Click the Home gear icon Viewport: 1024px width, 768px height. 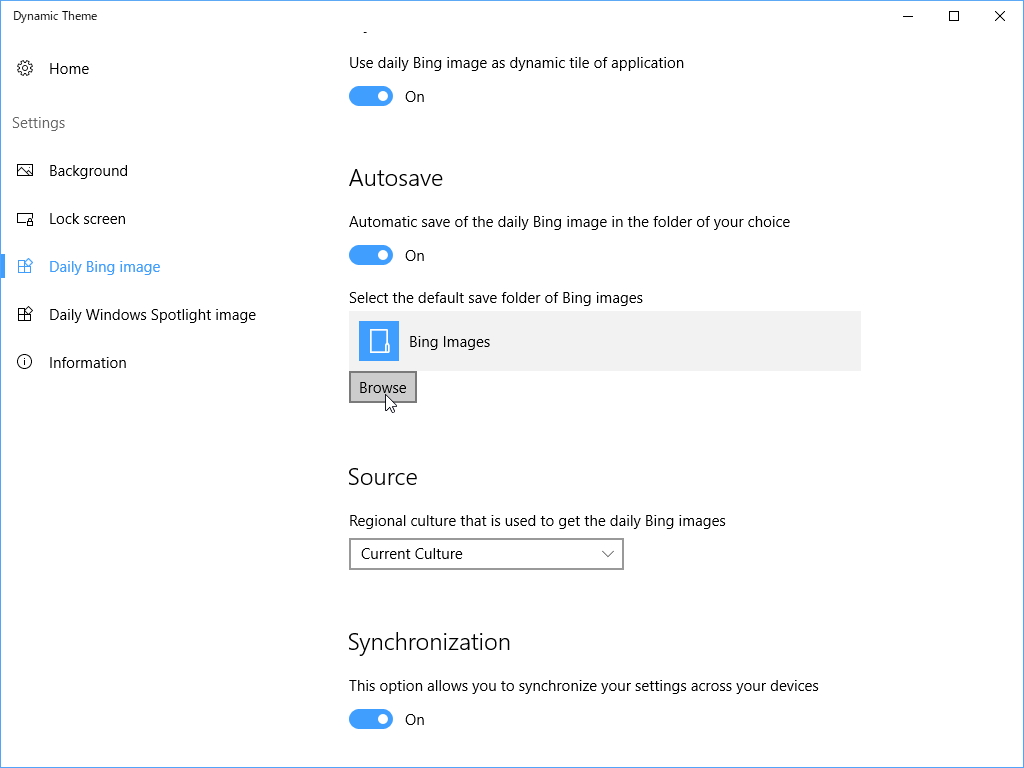[26, 69]
